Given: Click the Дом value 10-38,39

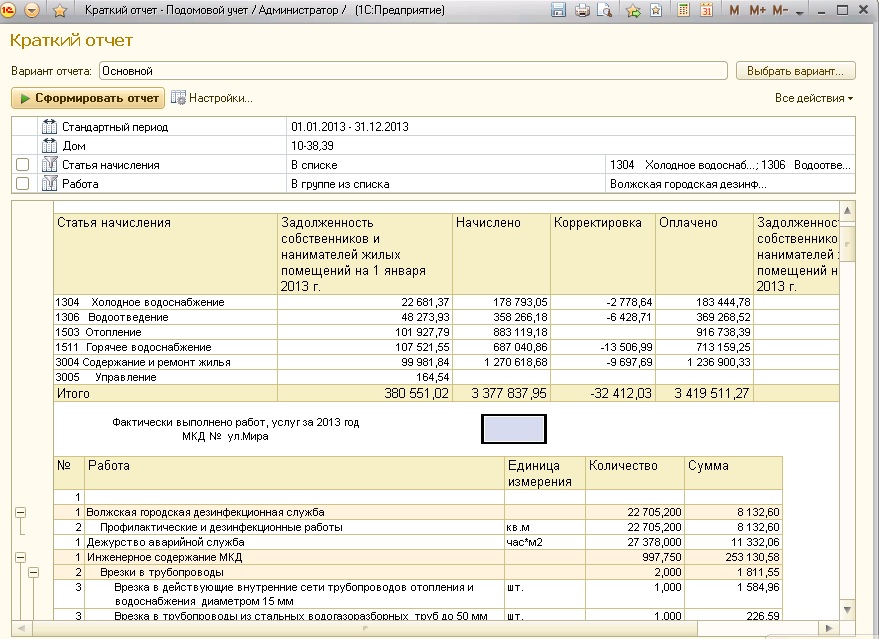Looking at the screenshot, I should (x=312, y=146).
